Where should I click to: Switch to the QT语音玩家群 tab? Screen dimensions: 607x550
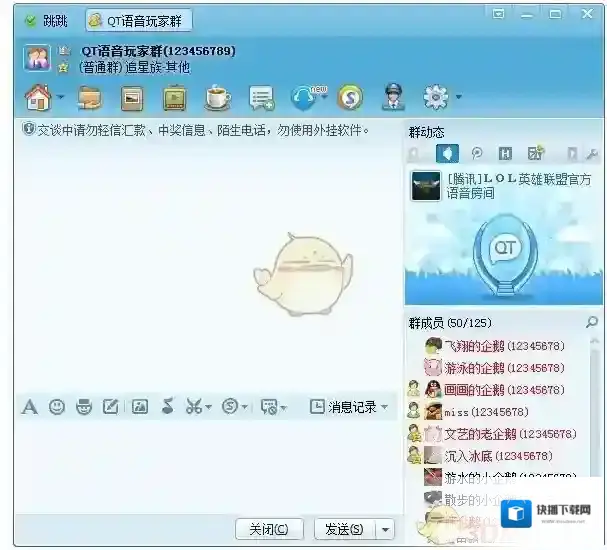click(x=139, y=21)
